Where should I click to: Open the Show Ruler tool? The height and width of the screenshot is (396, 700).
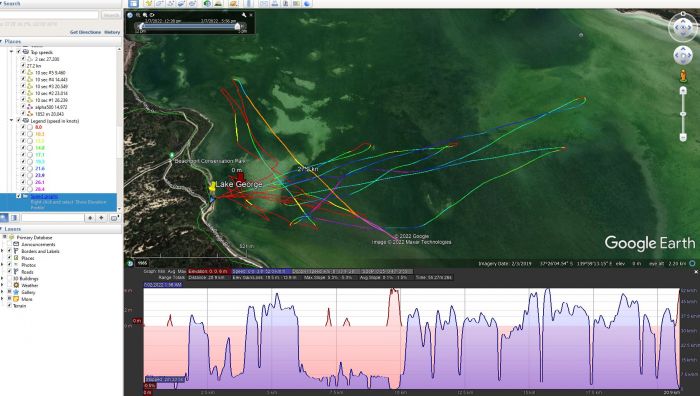pos(249,4)
